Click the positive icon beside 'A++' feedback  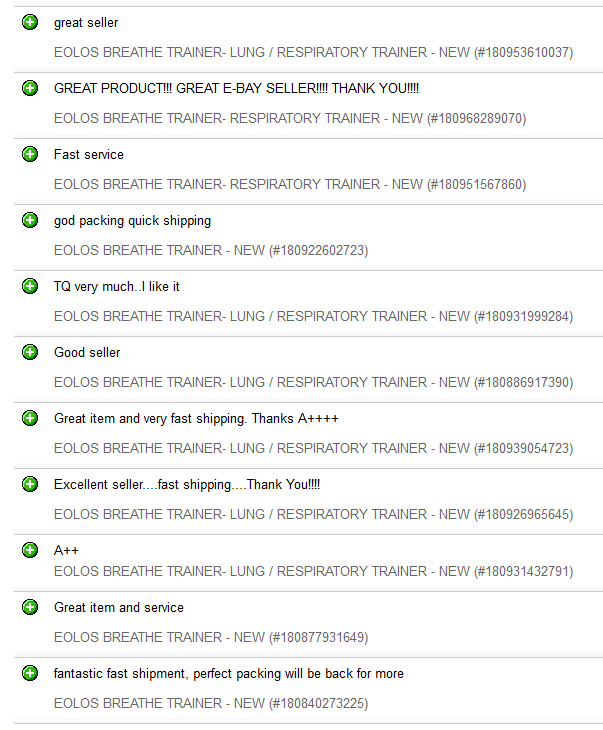click(x=30, y=550)
